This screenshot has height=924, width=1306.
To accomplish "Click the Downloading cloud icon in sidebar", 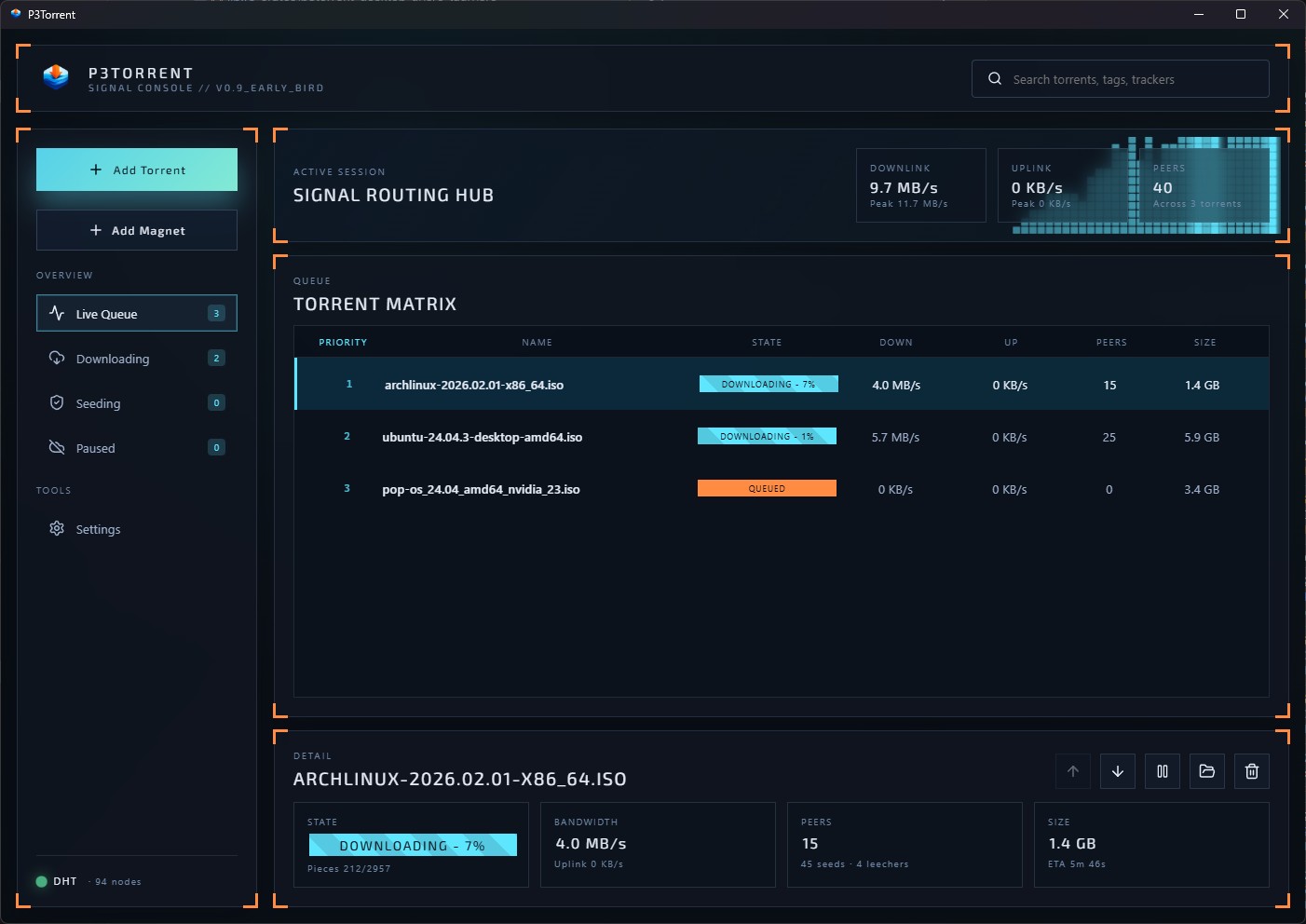I will pos(57,359).
